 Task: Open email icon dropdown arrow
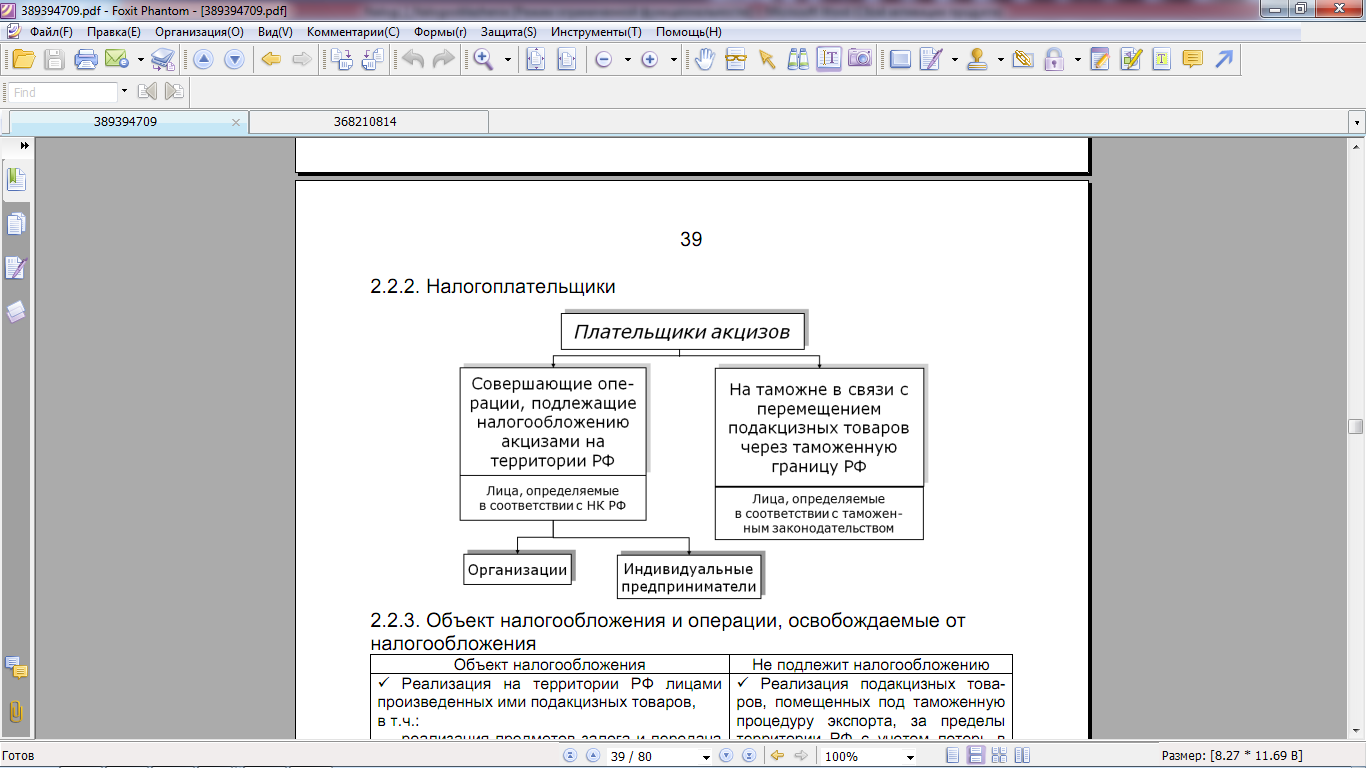(141, 59)
